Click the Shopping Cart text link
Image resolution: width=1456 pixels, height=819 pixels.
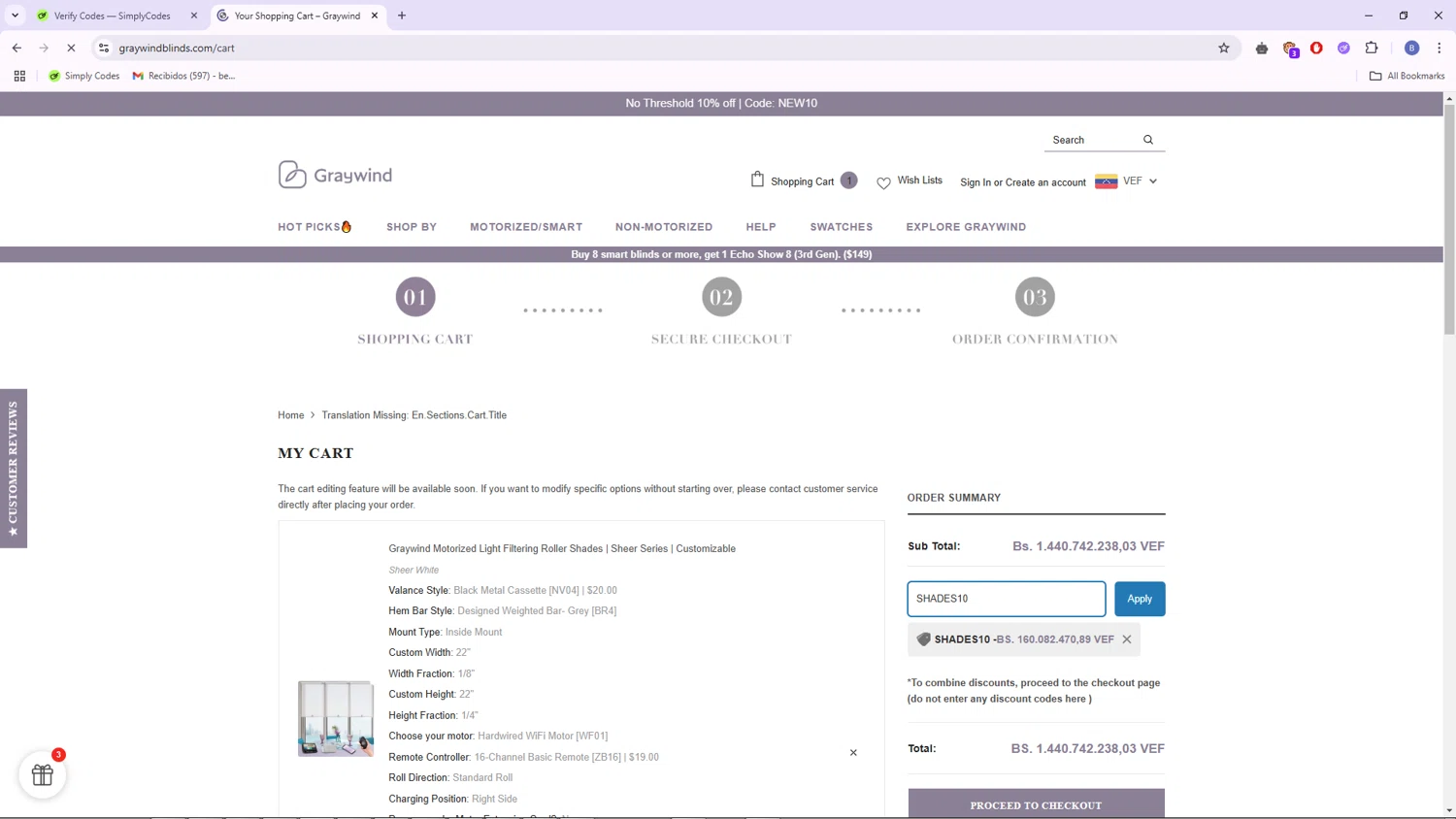click(x=802, y=181)
